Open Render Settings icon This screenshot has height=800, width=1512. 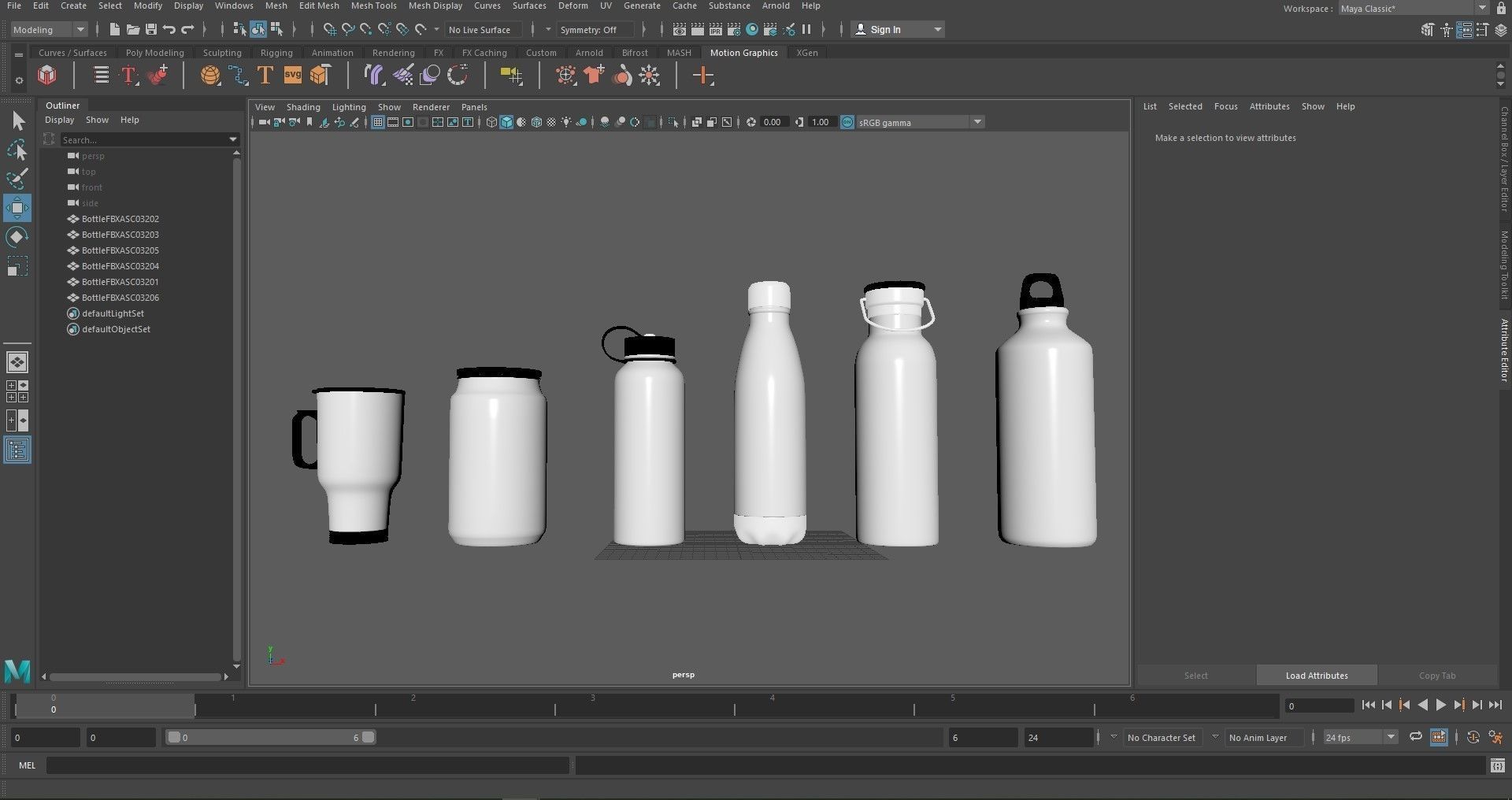point(734,30)
